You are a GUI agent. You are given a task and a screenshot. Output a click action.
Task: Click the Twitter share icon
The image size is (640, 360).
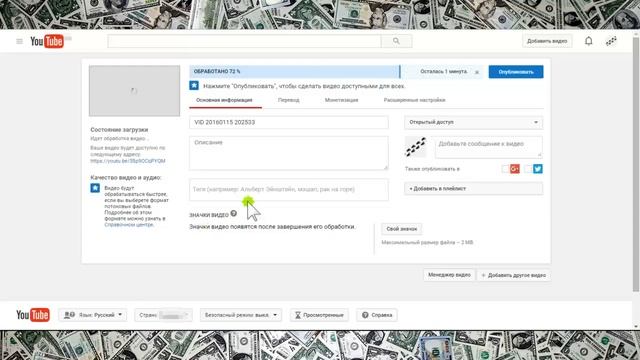coord(538,169)
